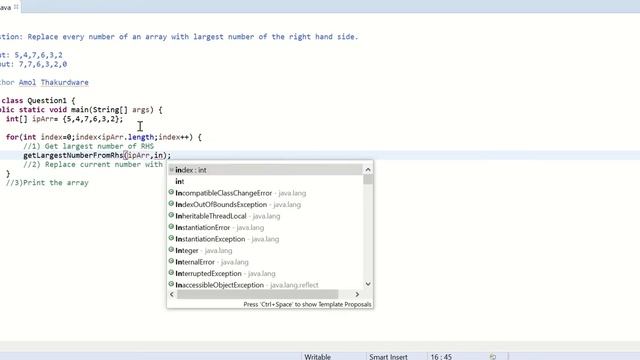This screenshot has height=360, width=640.
Task: Click on ipArr array declaration line
Action: pyautogui.click(x=64, y=119)
